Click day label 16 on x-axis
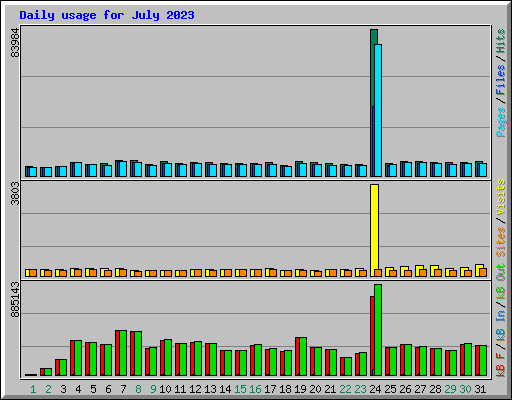 coord(255,389)
